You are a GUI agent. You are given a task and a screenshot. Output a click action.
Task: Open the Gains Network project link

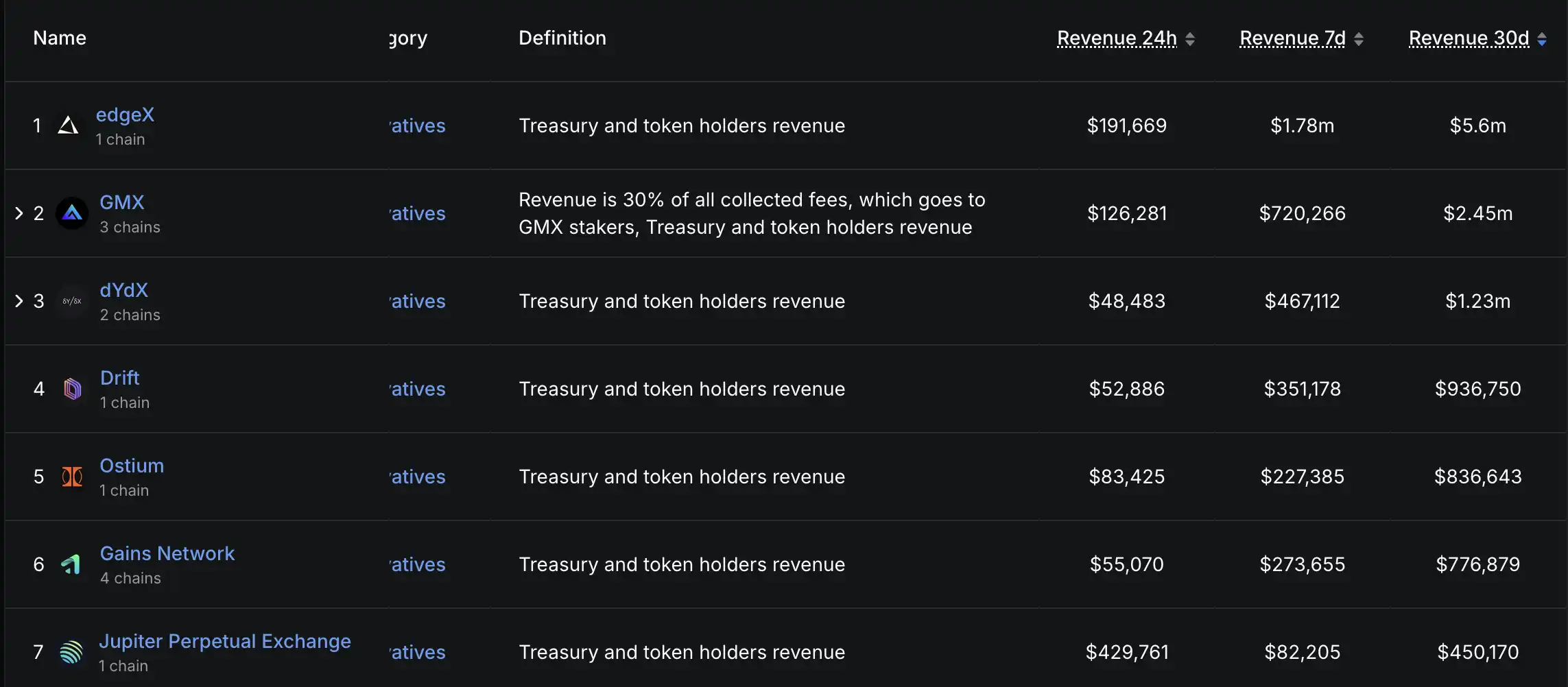click(167, 553)
